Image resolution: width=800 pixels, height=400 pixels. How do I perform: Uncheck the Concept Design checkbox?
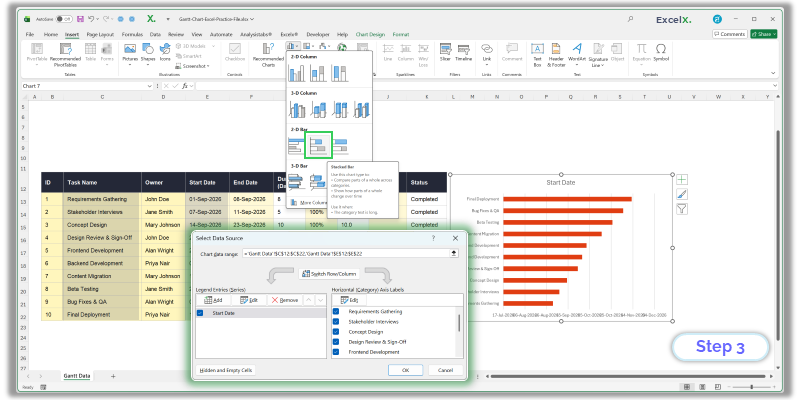(336, 332)
